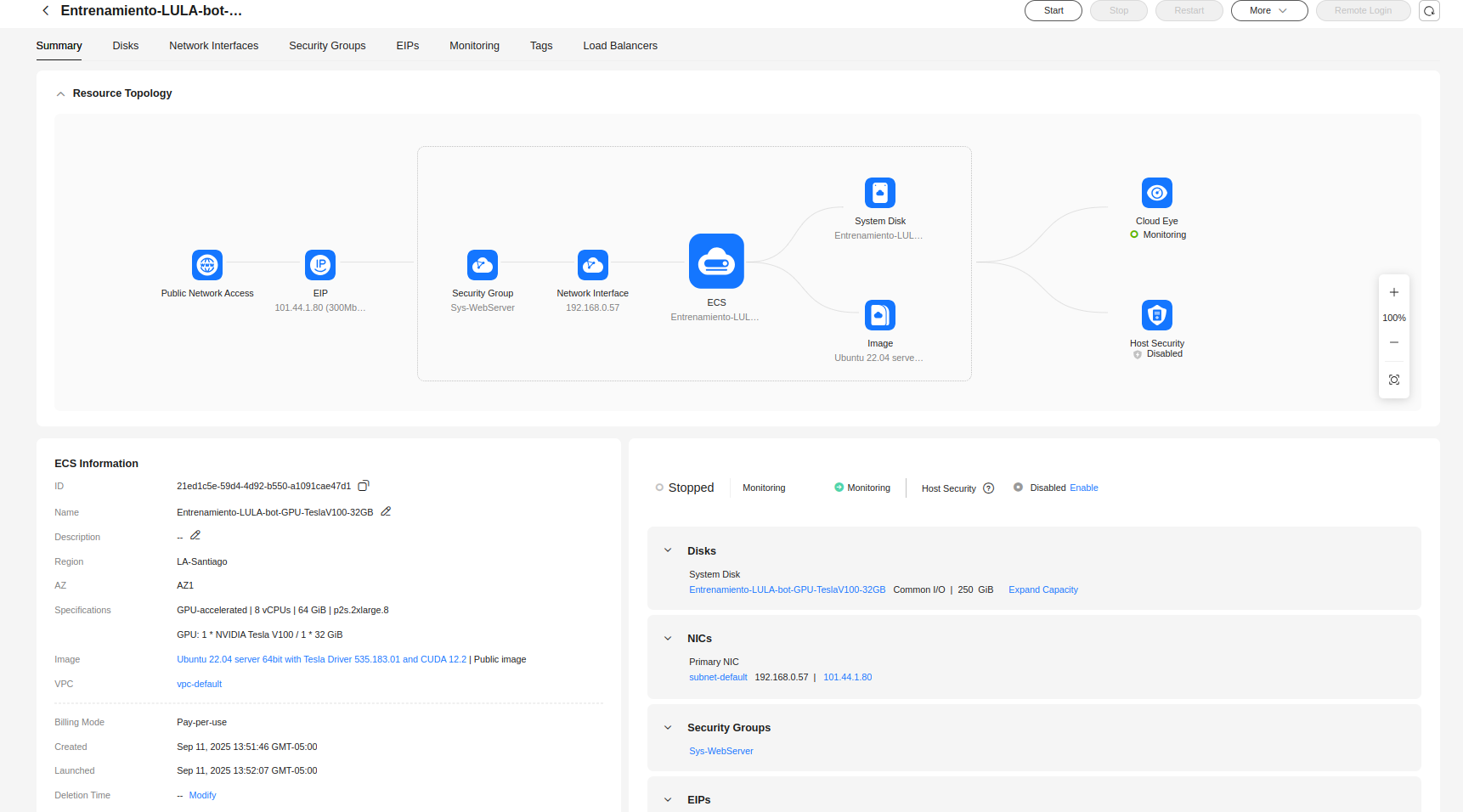Open the Monitoring tab
The image size is (1463, 812).
474,46
